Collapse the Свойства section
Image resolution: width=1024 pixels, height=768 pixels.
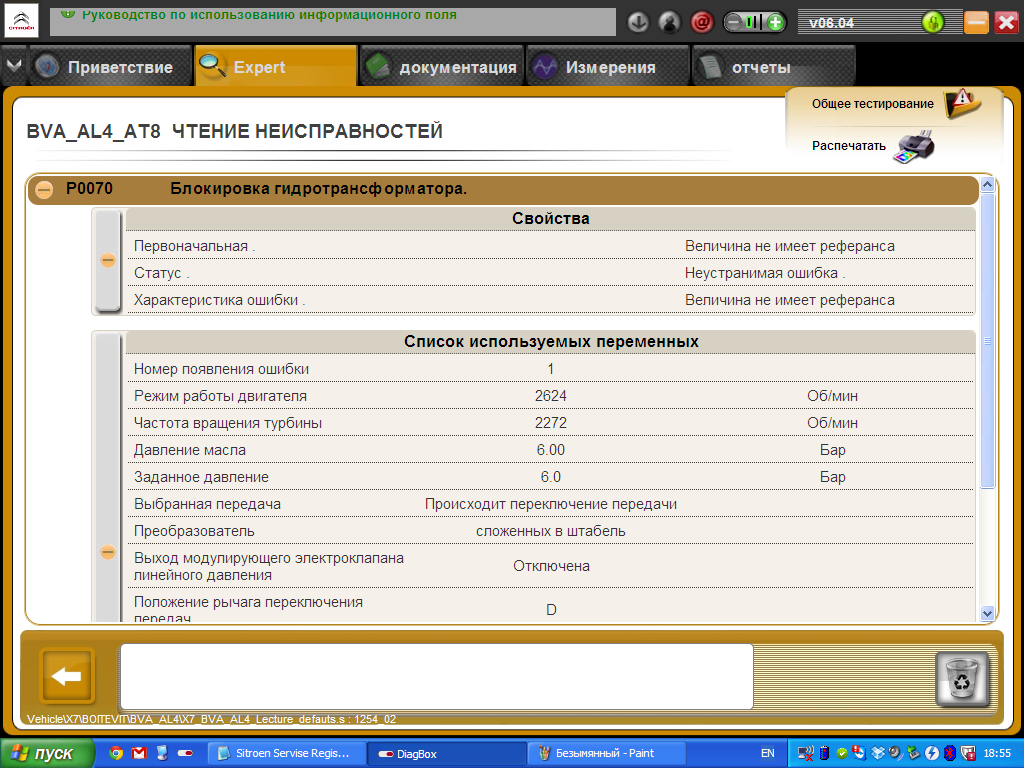coord(108,260)
